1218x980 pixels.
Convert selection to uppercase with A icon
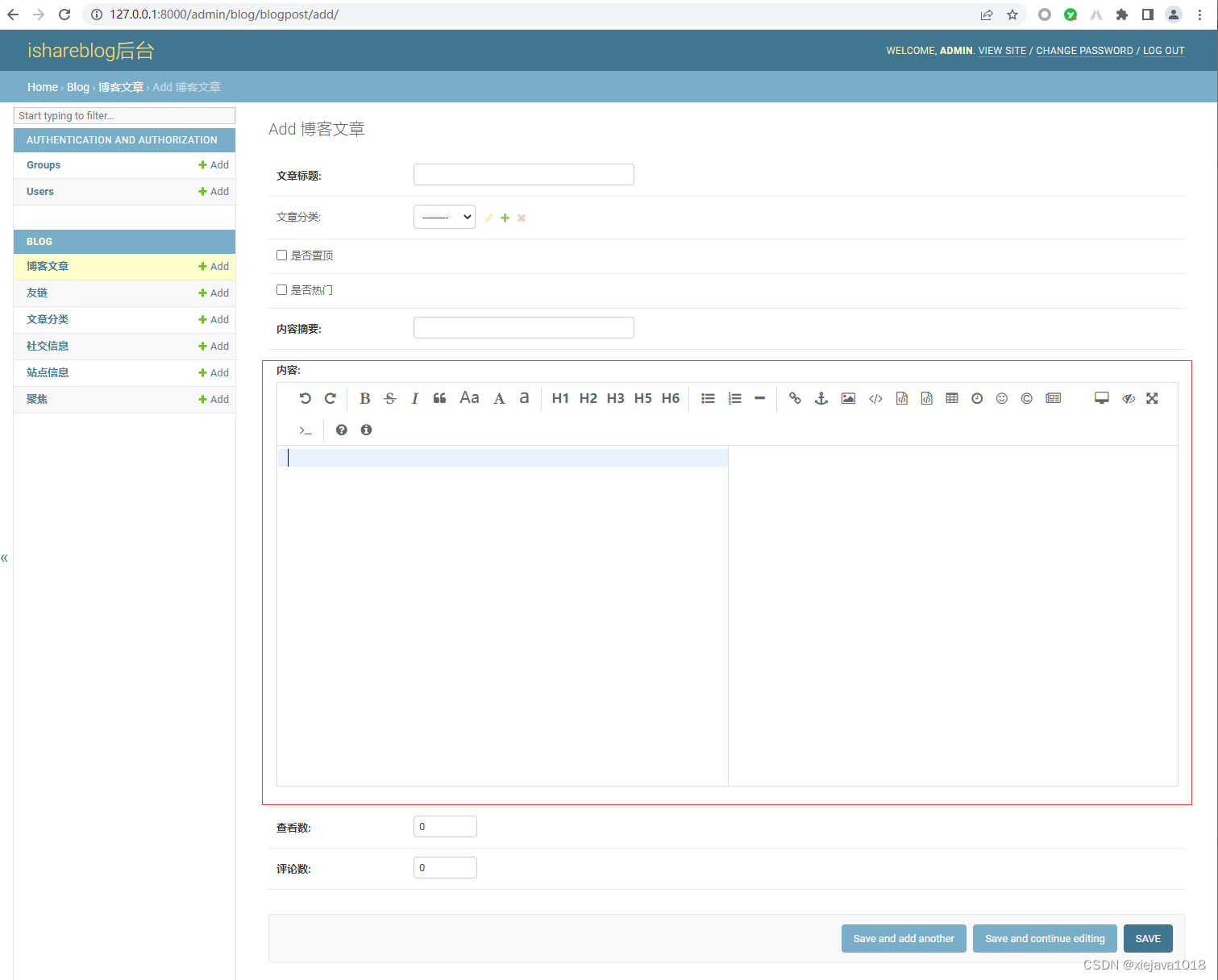(x=499, y=398)
